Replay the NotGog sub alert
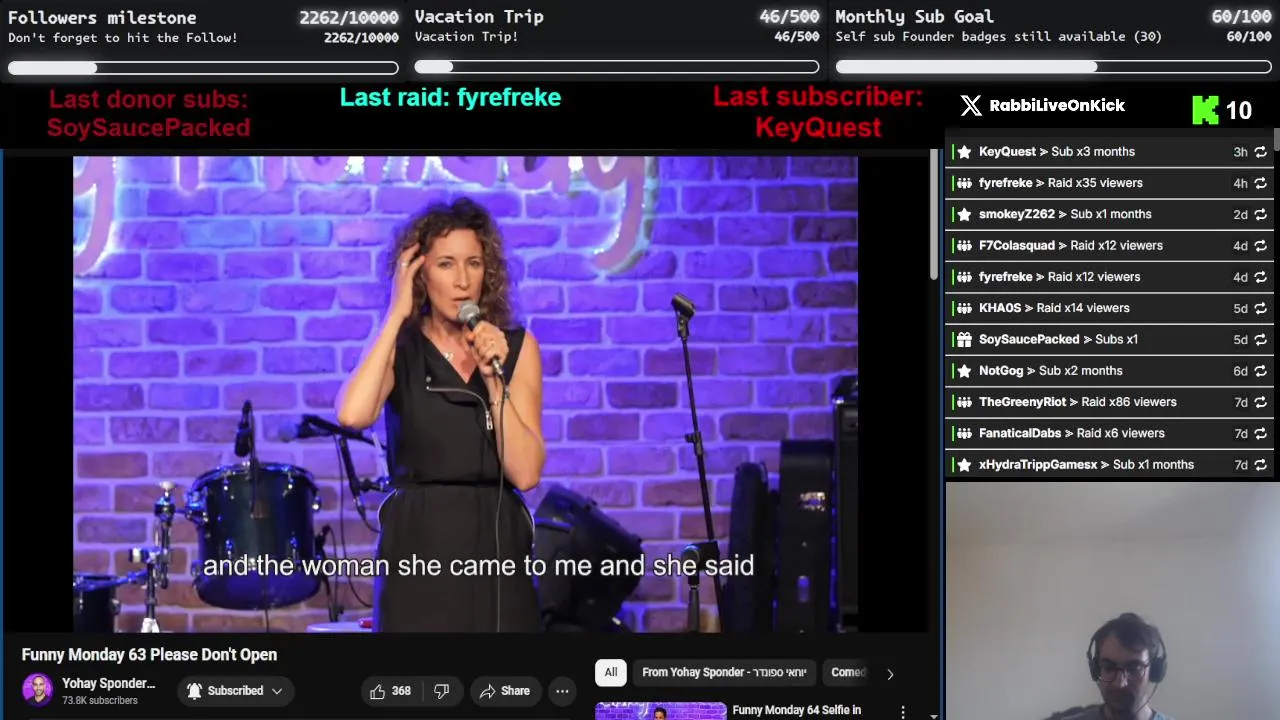 pyautogui.click(x=1260, y=371)
